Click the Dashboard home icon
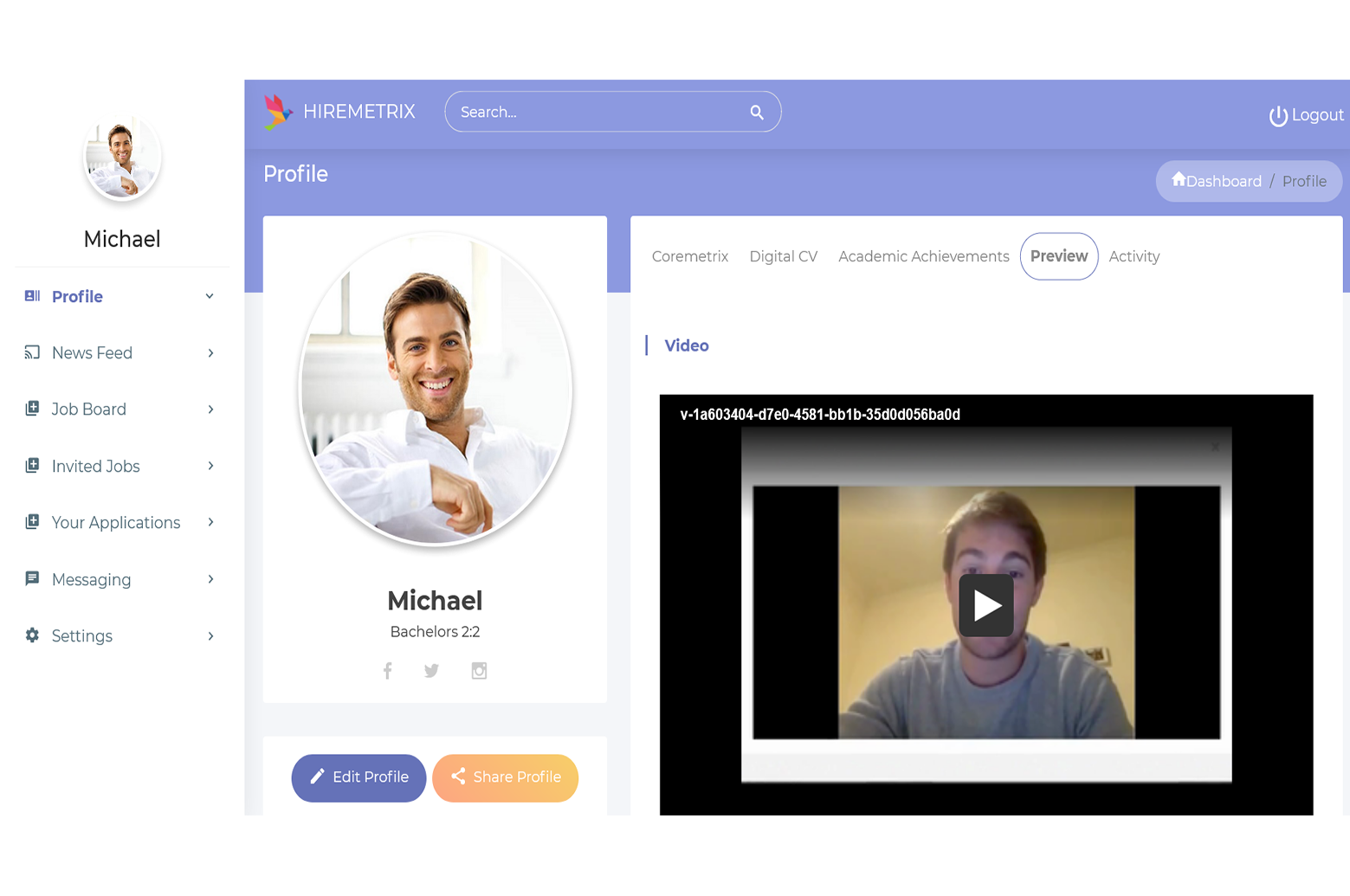1350x896 pixels. [x=1179, y=179]
